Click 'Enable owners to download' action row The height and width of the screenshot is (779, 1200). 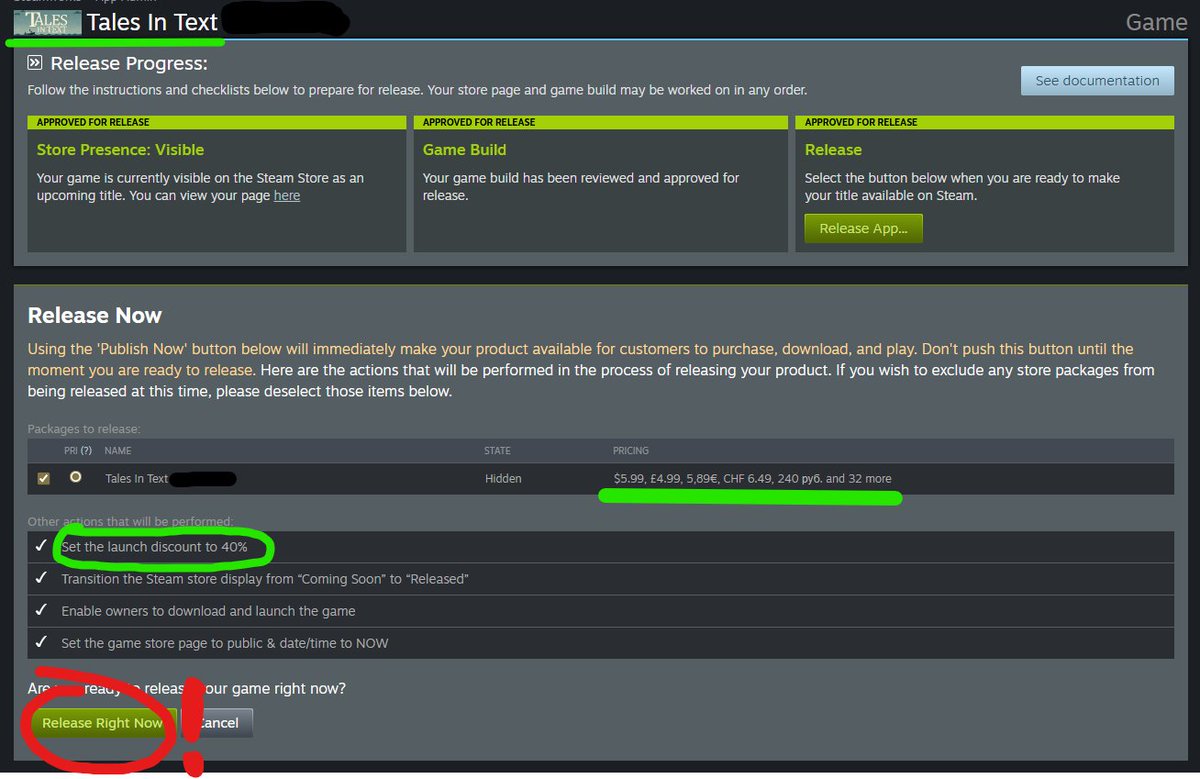pos(600,611)
